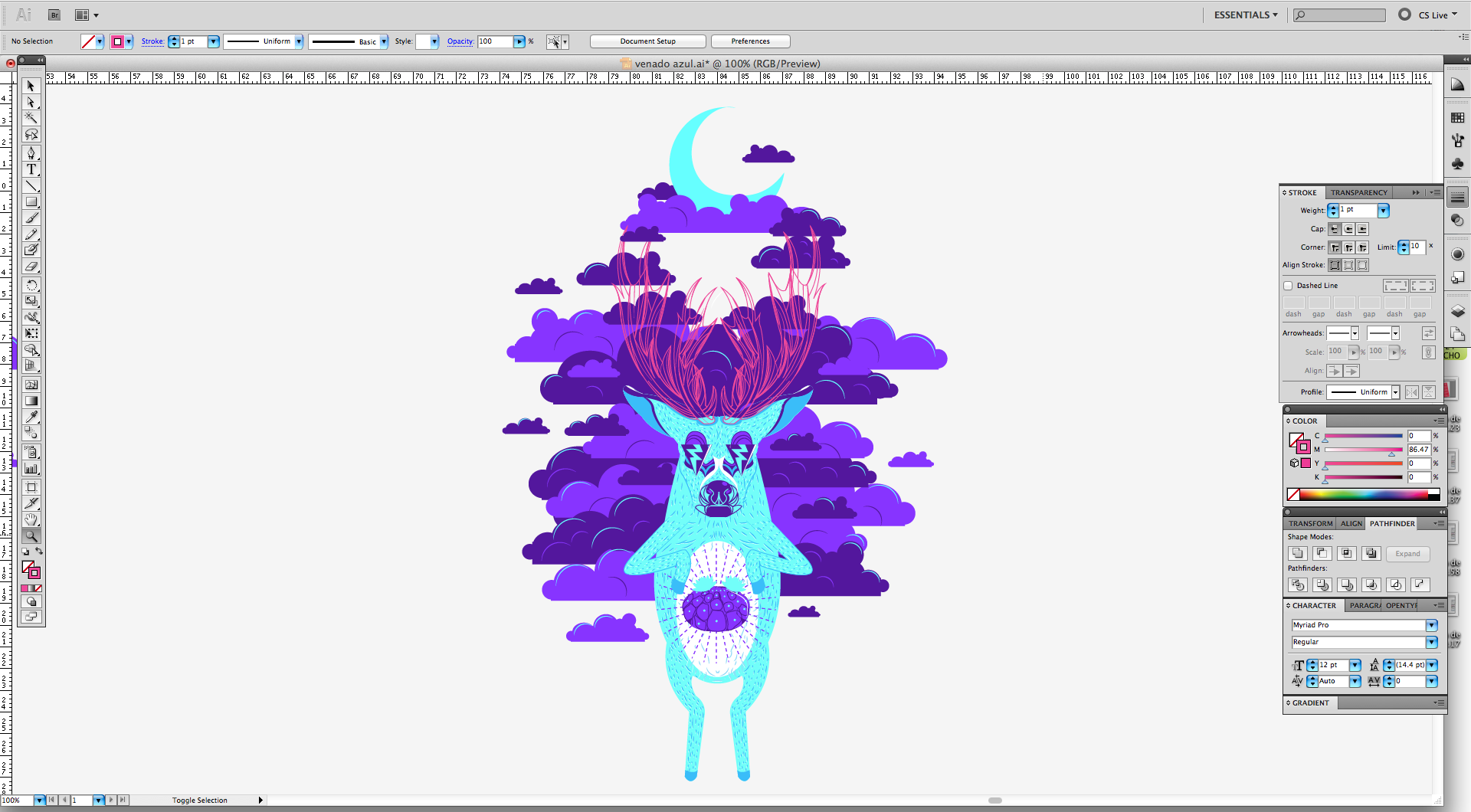Viewport: 1471px width, 812px height.
Task: Click the Divide pathfinder icon
Action: [1297, 584]
